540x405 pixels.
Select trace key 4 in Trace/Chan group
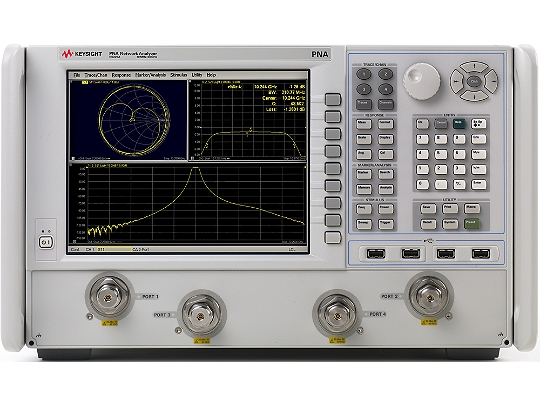click(385, 89)
